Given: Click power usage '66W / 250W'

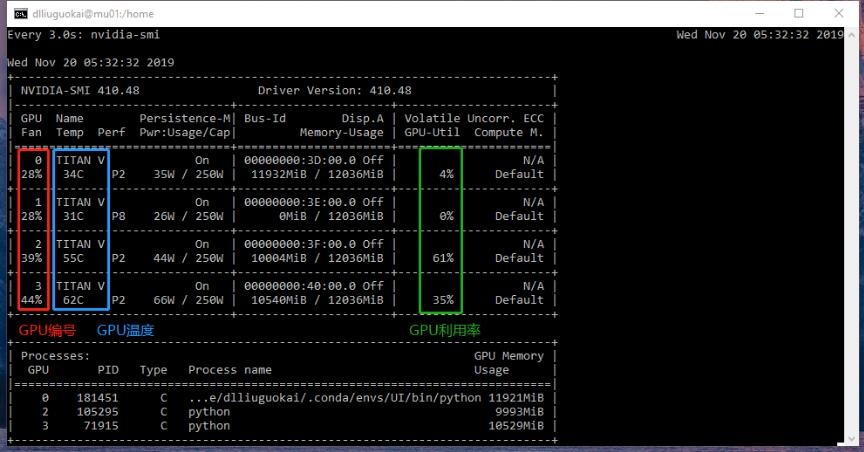Looking at the screenshot, I should click(x=188, y=300).
